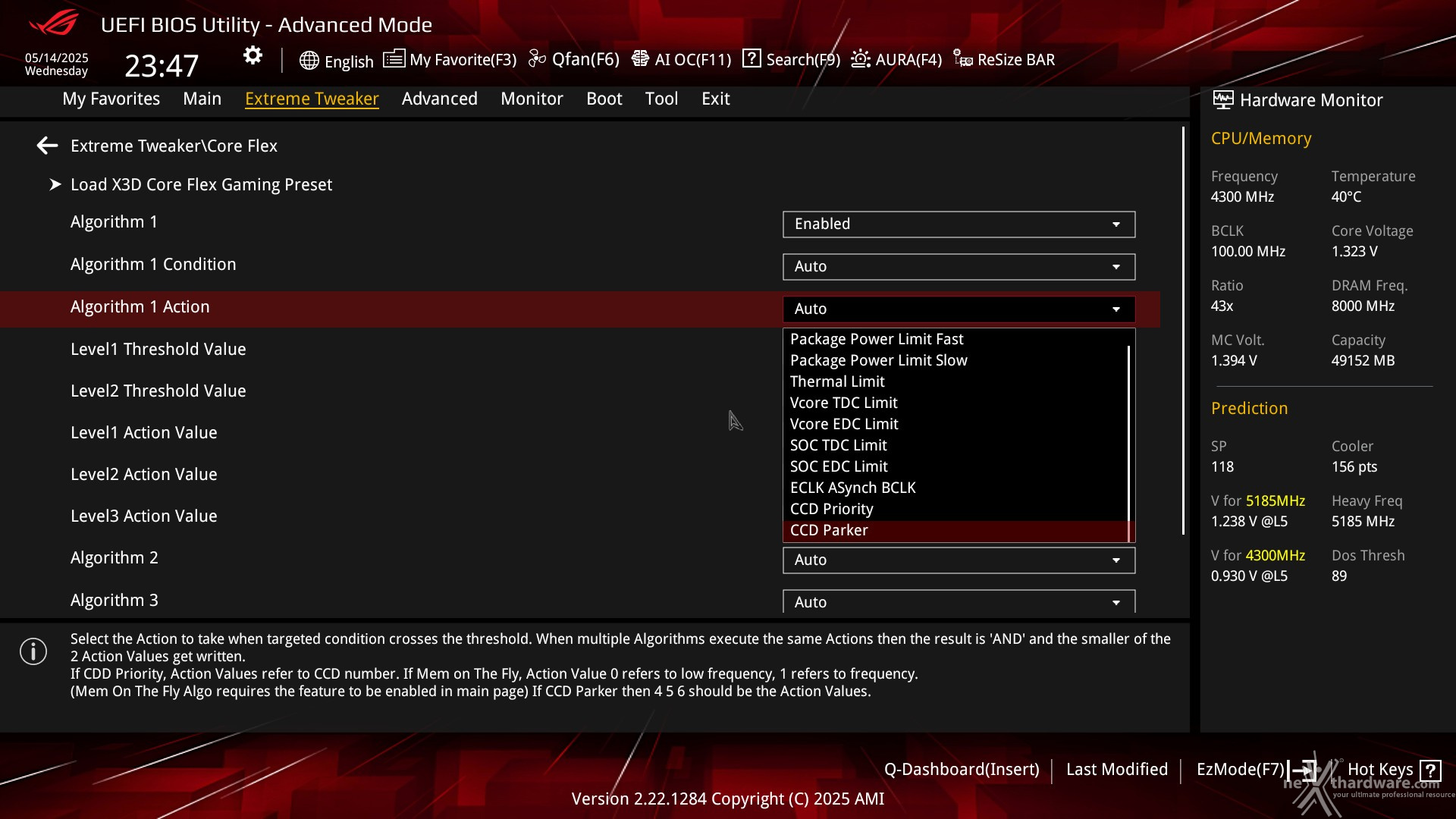Open the Tool tab
1456x819 pixels.
pyautogui.click(x=661, y=99)
